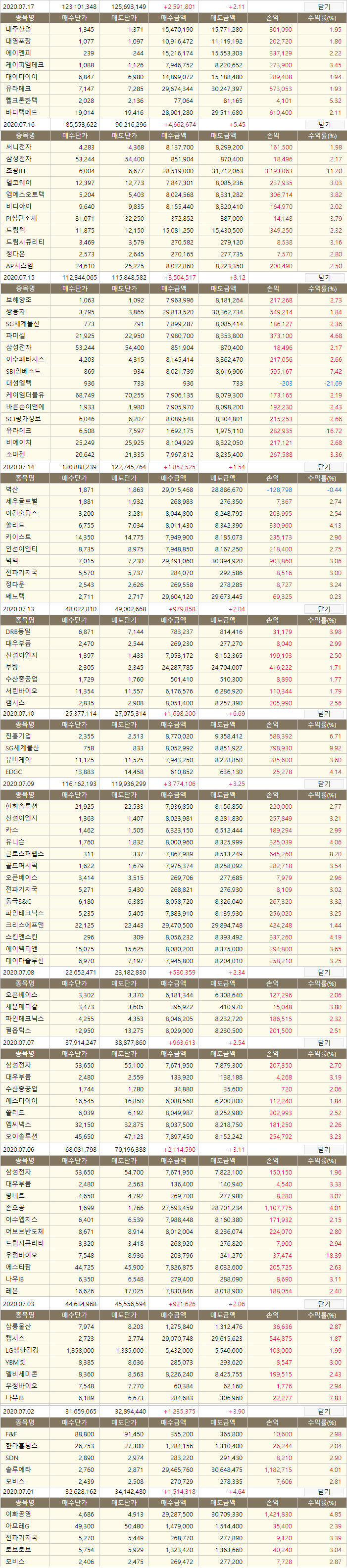
Task: Select the 솔루에타 row
Action: click(173, 1470)
